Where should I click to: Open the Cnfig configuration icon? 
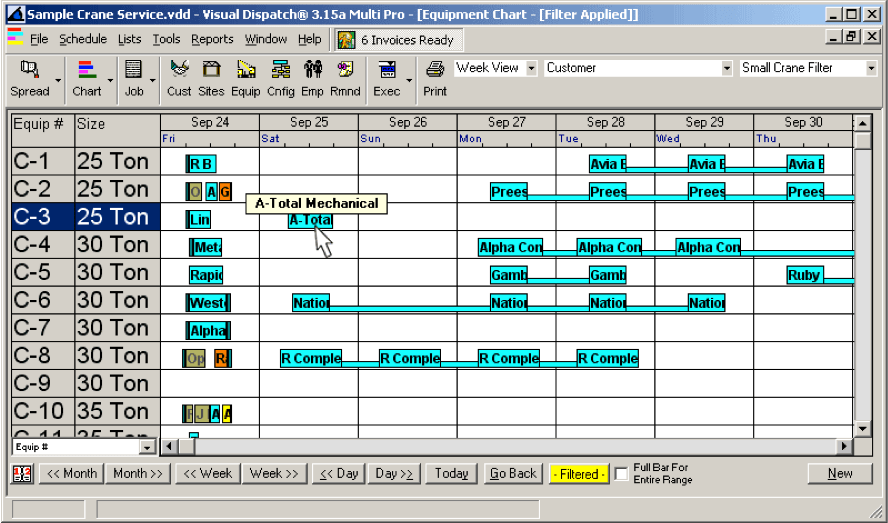pos(280,79)
